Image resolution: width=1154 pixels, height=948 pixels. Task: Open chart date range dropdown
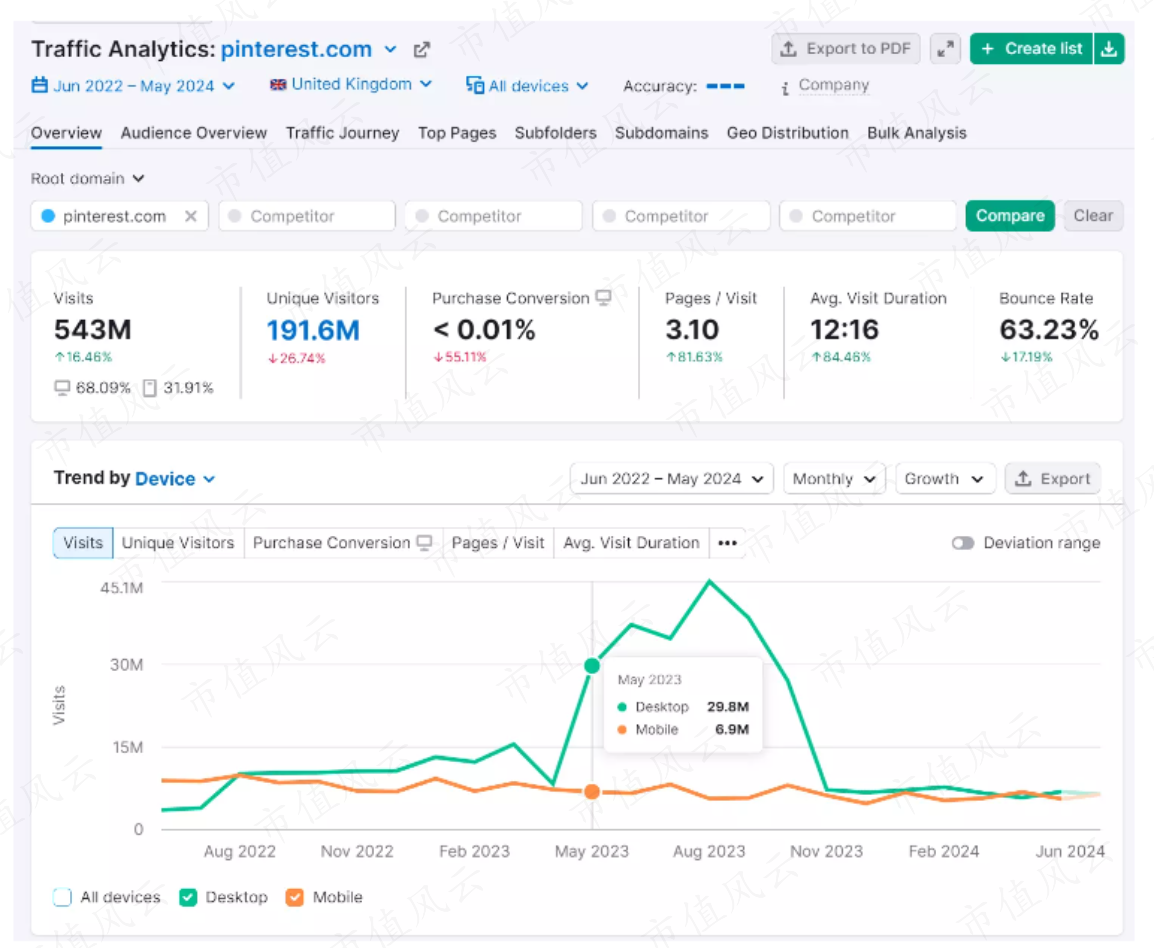671,479
